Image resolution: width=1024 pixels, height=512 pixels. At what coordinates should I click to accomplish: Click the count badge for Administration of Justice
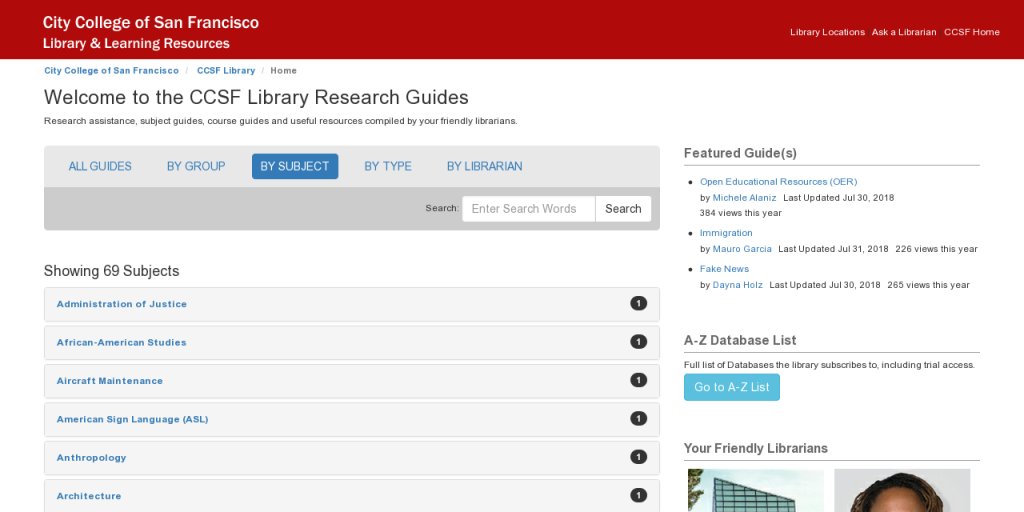tap(639, 303)
